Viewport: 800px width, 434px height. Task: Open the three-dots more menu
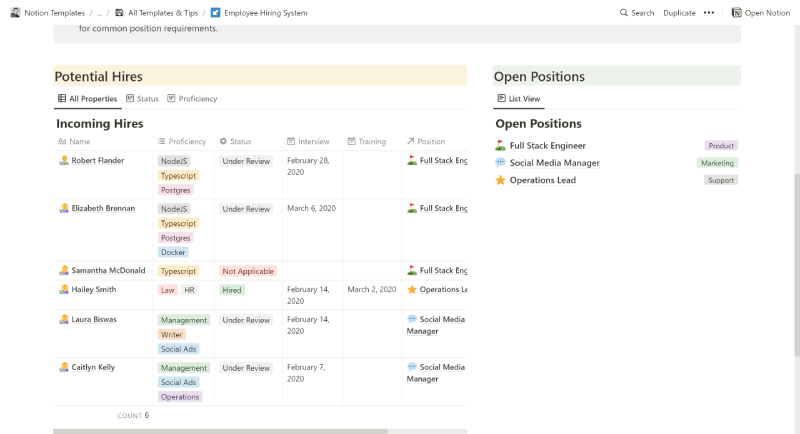(709, 13)
